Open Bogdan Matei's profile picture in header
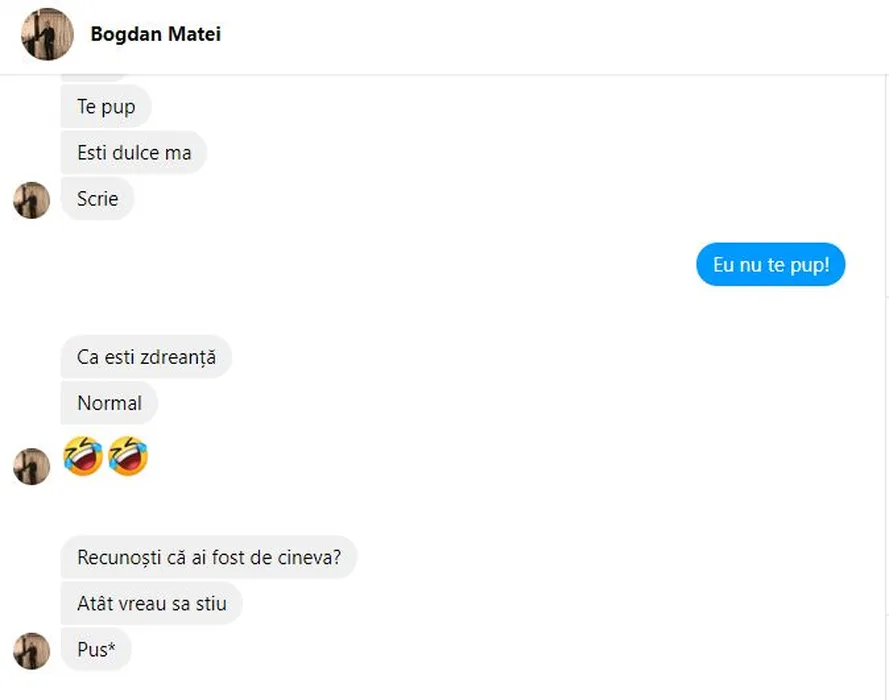 [47, 35]
